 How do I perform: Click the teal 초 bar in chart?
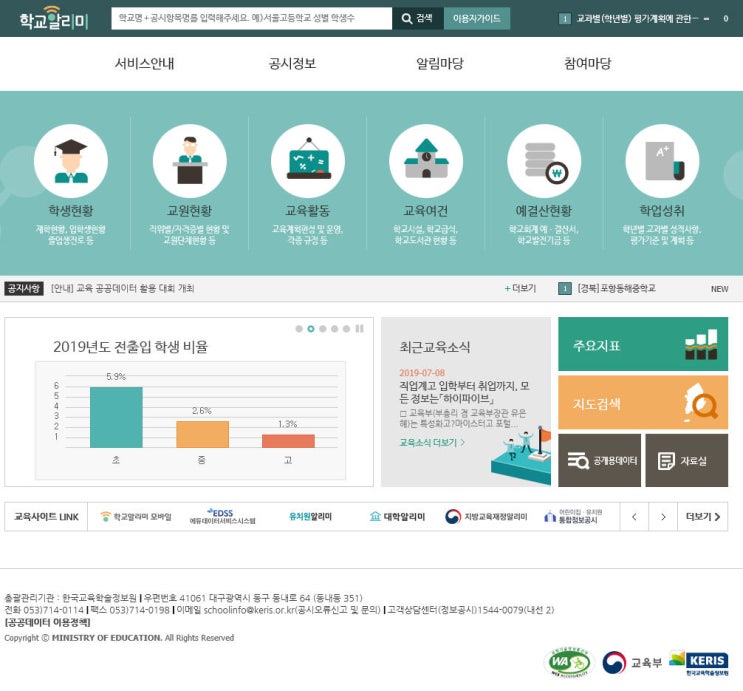click(x=116, y=417)
